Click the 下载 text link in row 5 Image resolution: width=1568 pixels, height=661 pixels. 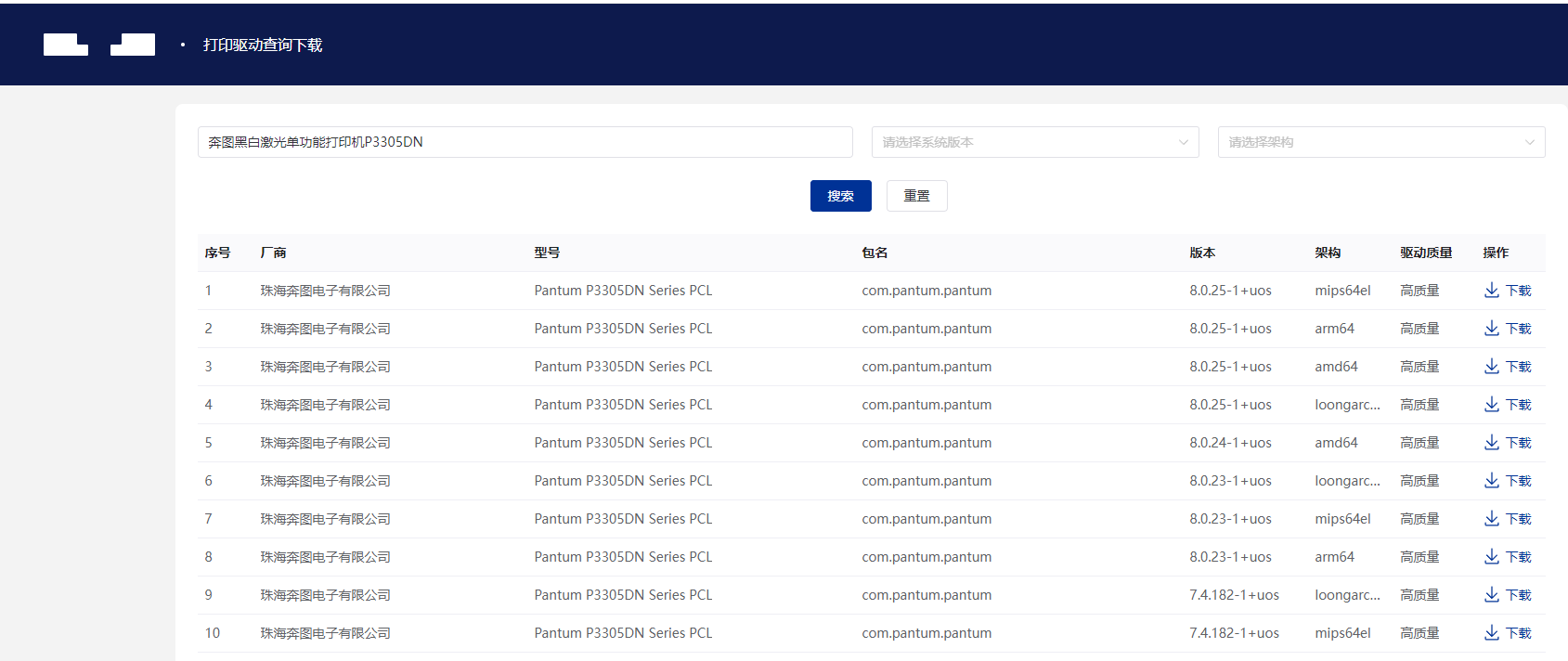1519,443
